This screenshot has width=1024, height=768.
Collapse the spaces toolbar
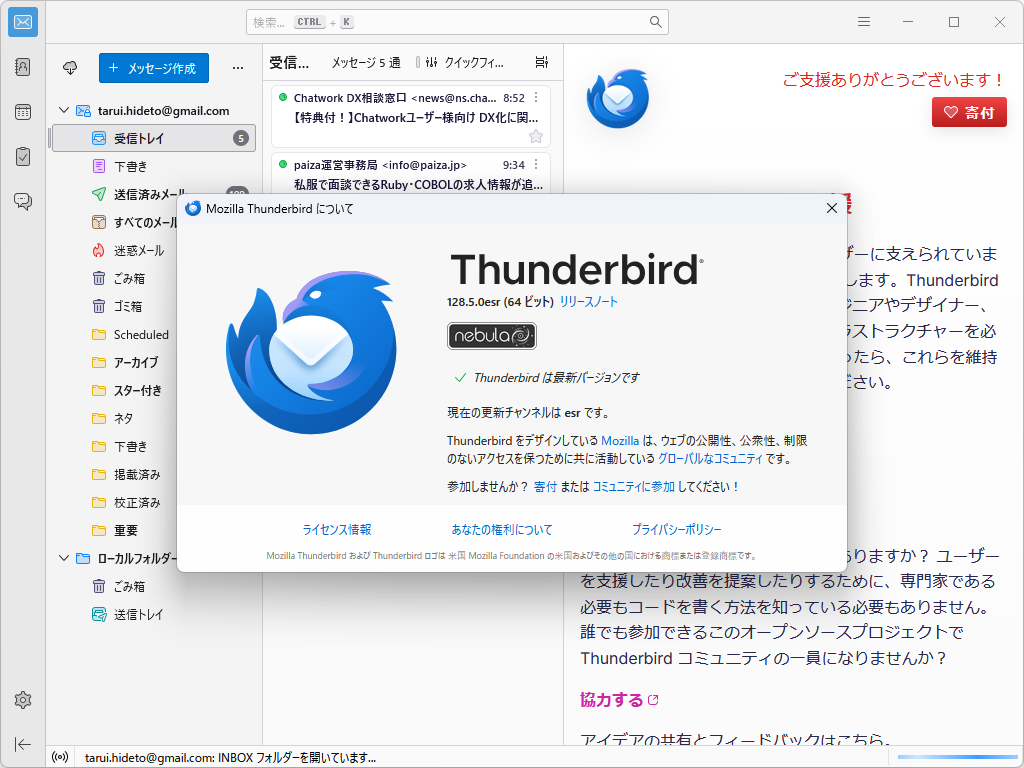[22, 744]
